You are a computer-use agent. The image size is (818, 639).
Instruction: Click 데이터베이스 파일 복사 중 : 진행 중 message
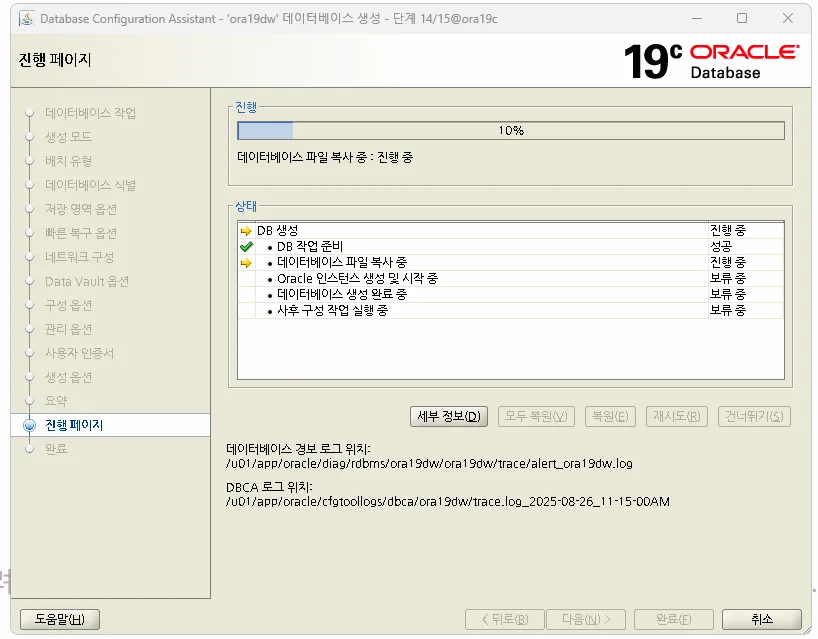point(325,157)
